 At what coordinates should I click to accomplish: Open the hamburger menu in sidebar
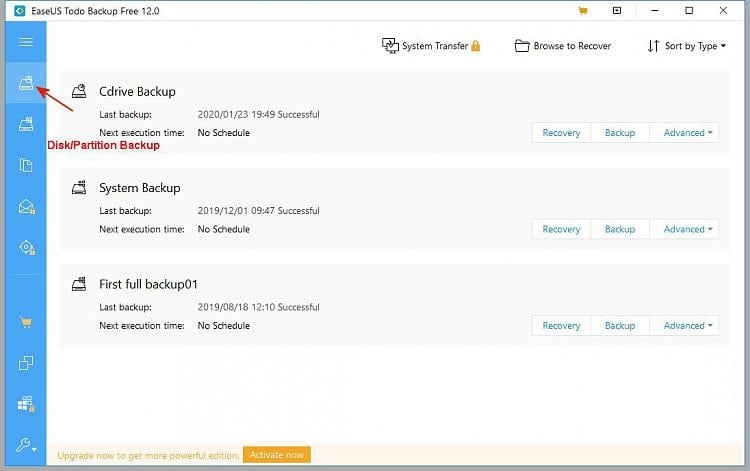pyautogui.click(x=26, y=42)
